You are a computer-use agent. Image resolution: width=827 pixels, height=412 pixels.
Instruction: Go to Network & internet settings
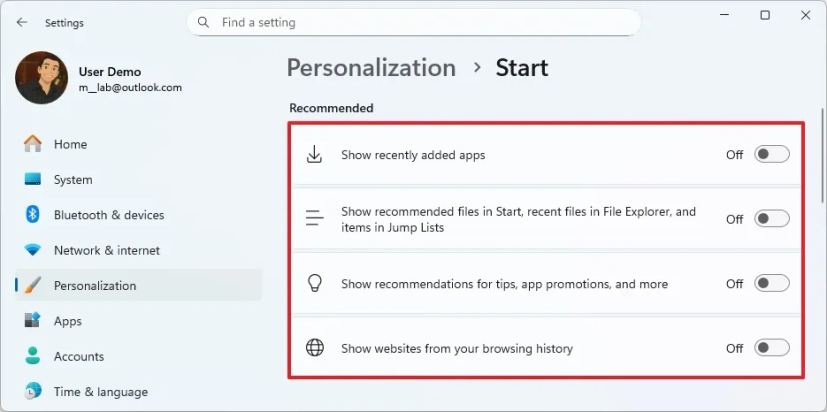click(x=106, y=250)
